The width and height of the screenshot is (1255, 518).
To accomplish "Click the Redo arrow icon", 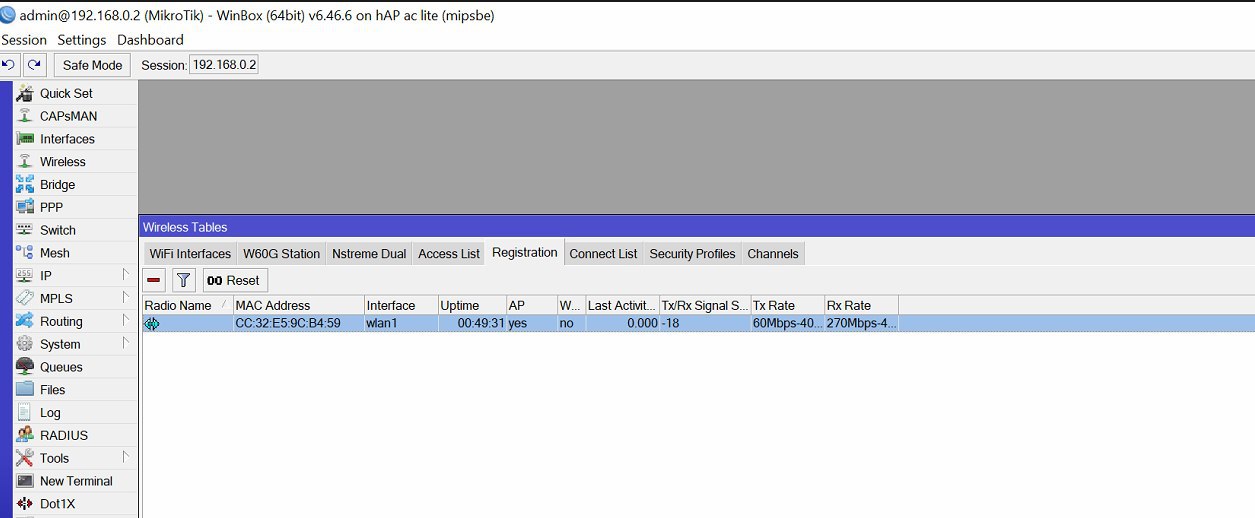I will click(35, 65).
